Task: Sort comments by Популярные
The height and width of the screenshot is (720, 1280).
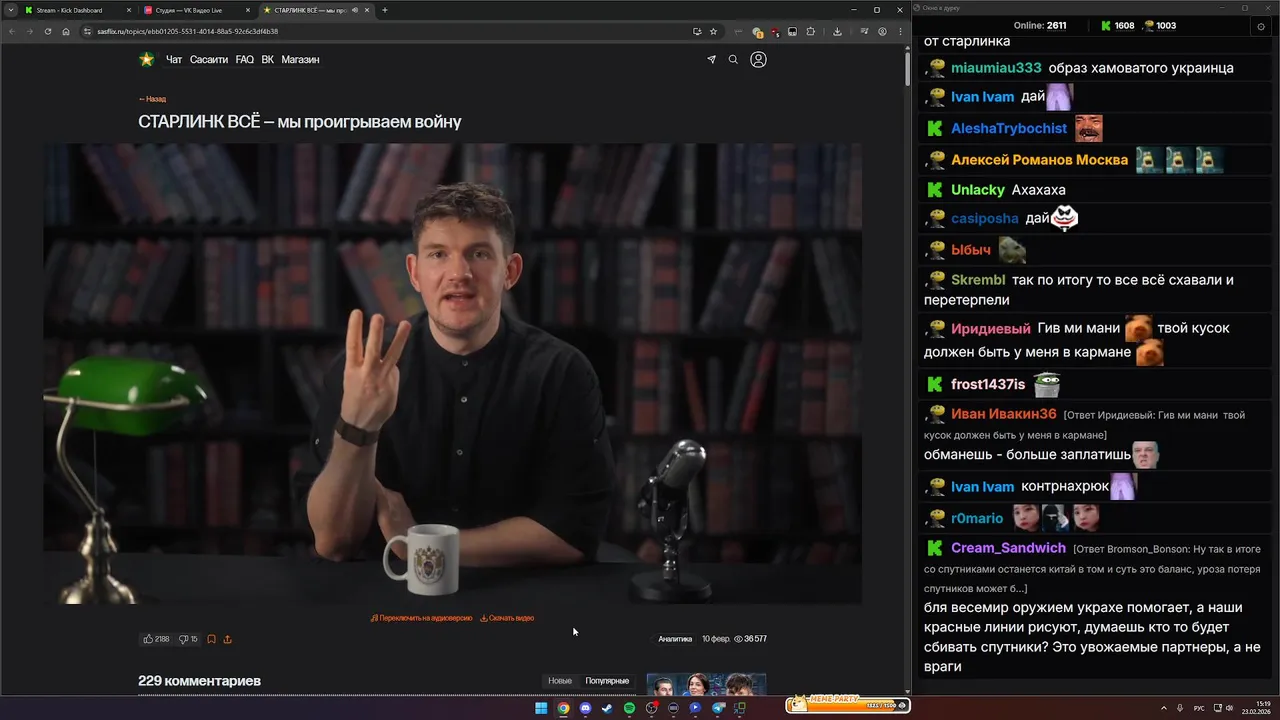Action: pyautogui.click(x=607, y=681)
